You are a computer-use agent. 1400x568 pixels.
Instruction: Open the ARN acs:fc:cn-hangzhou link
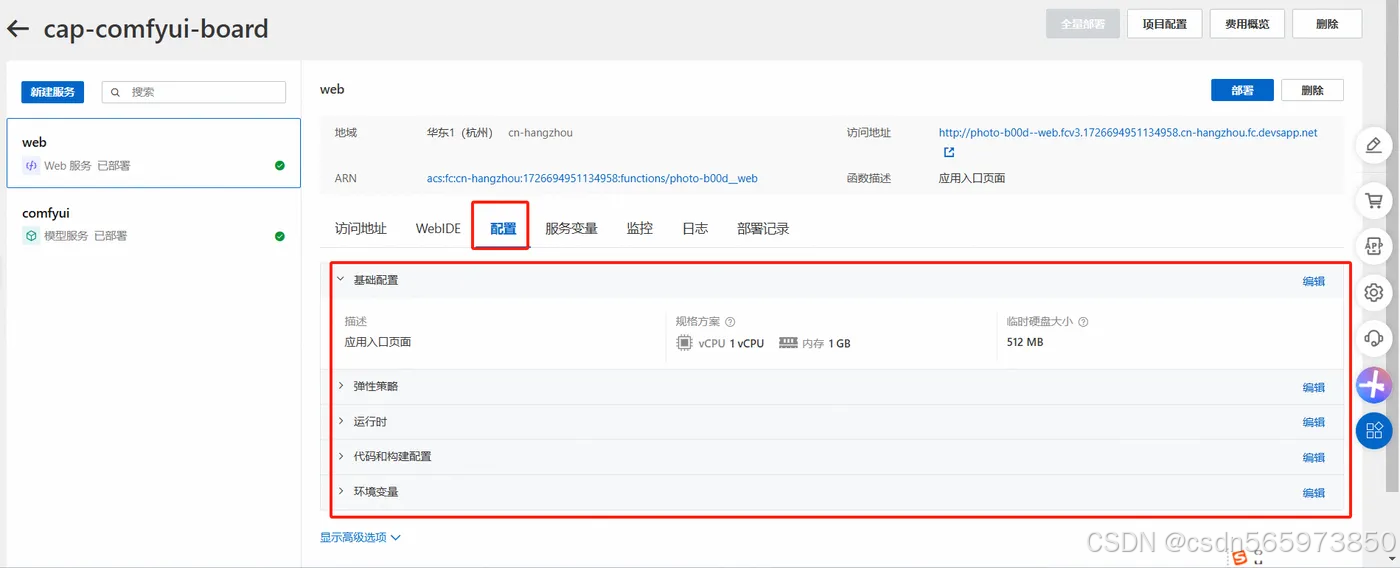pos(592,178)
